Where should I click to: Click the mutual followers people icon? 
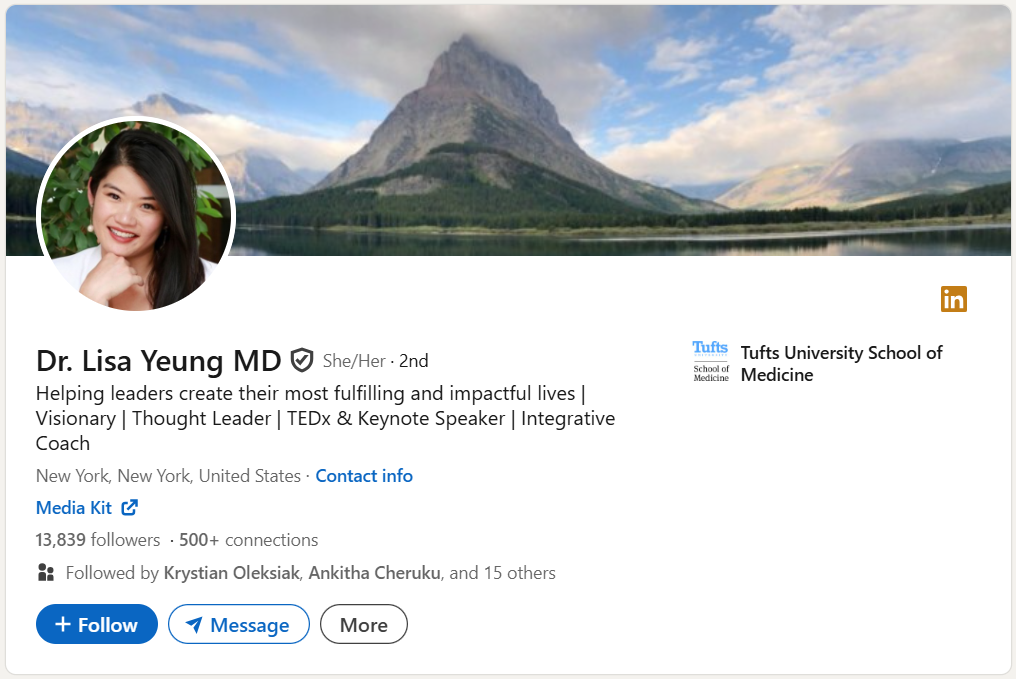click(46, 573)
